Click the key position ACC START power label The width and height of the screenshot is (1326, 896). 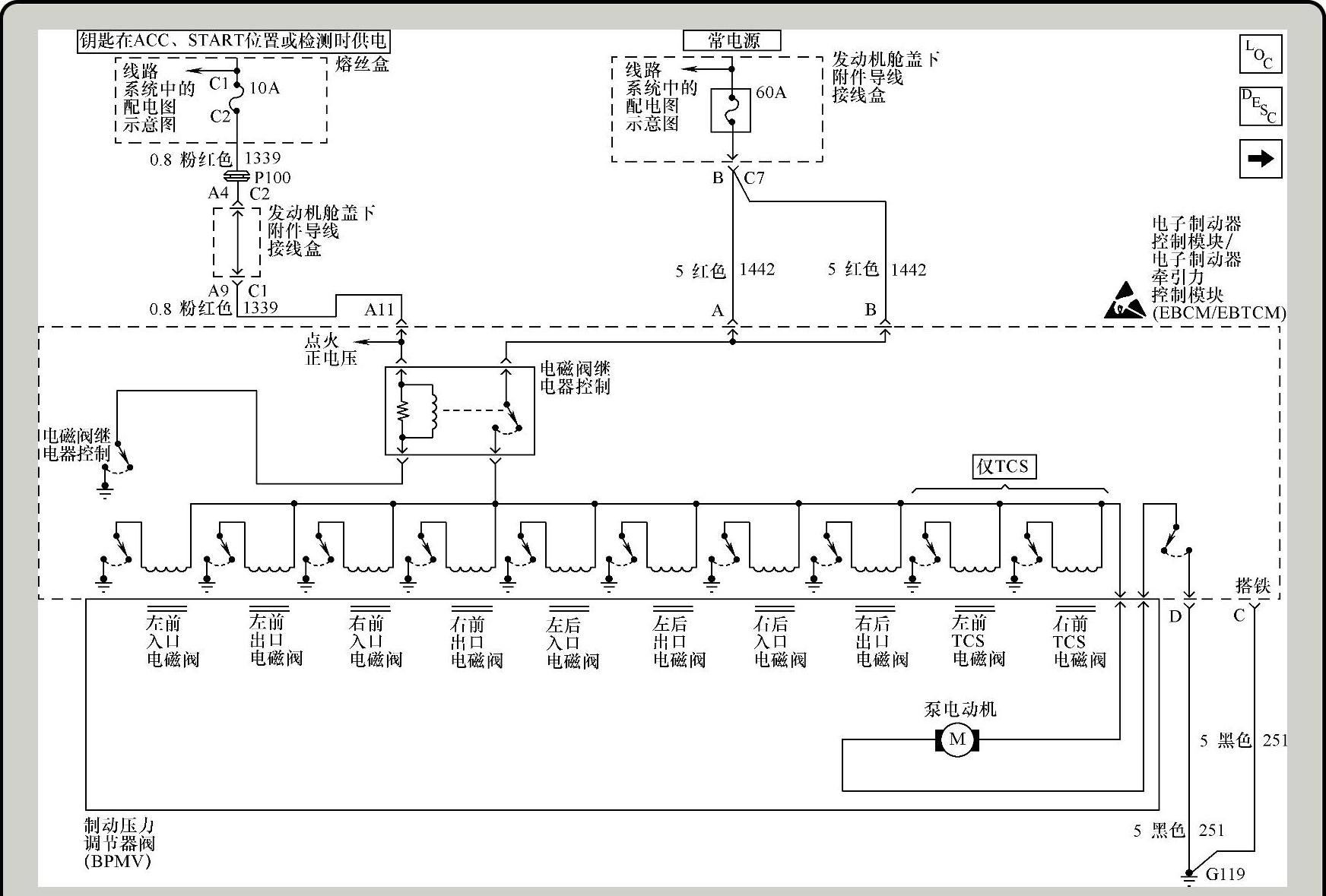tap(234, 40)
